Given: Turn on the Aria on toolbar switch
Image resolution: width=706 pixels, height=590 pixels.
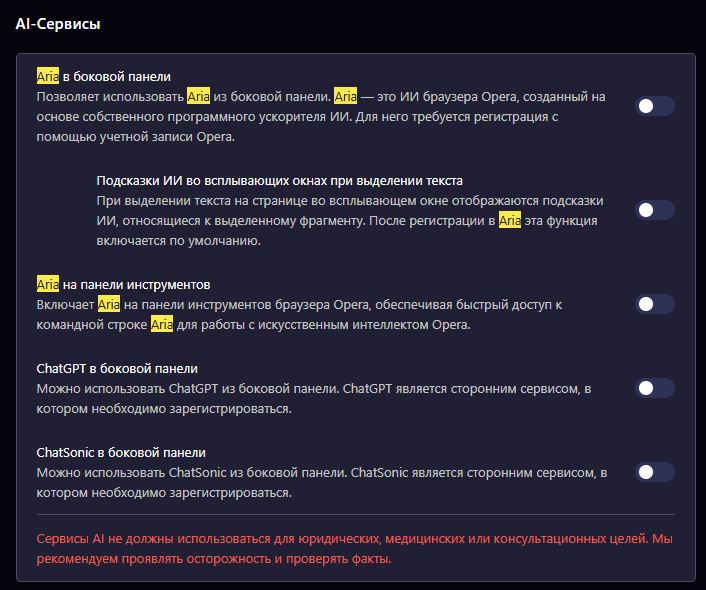Looking at the screenshot, I should (655, 304).
